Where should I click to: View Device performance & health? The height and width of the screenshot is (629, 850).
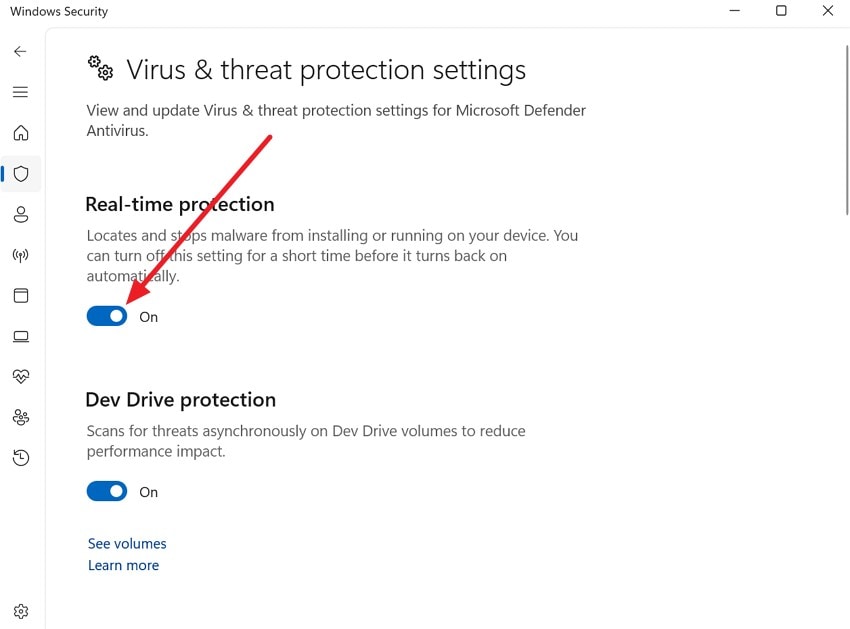pyautogui.click(x=20, y=376)
